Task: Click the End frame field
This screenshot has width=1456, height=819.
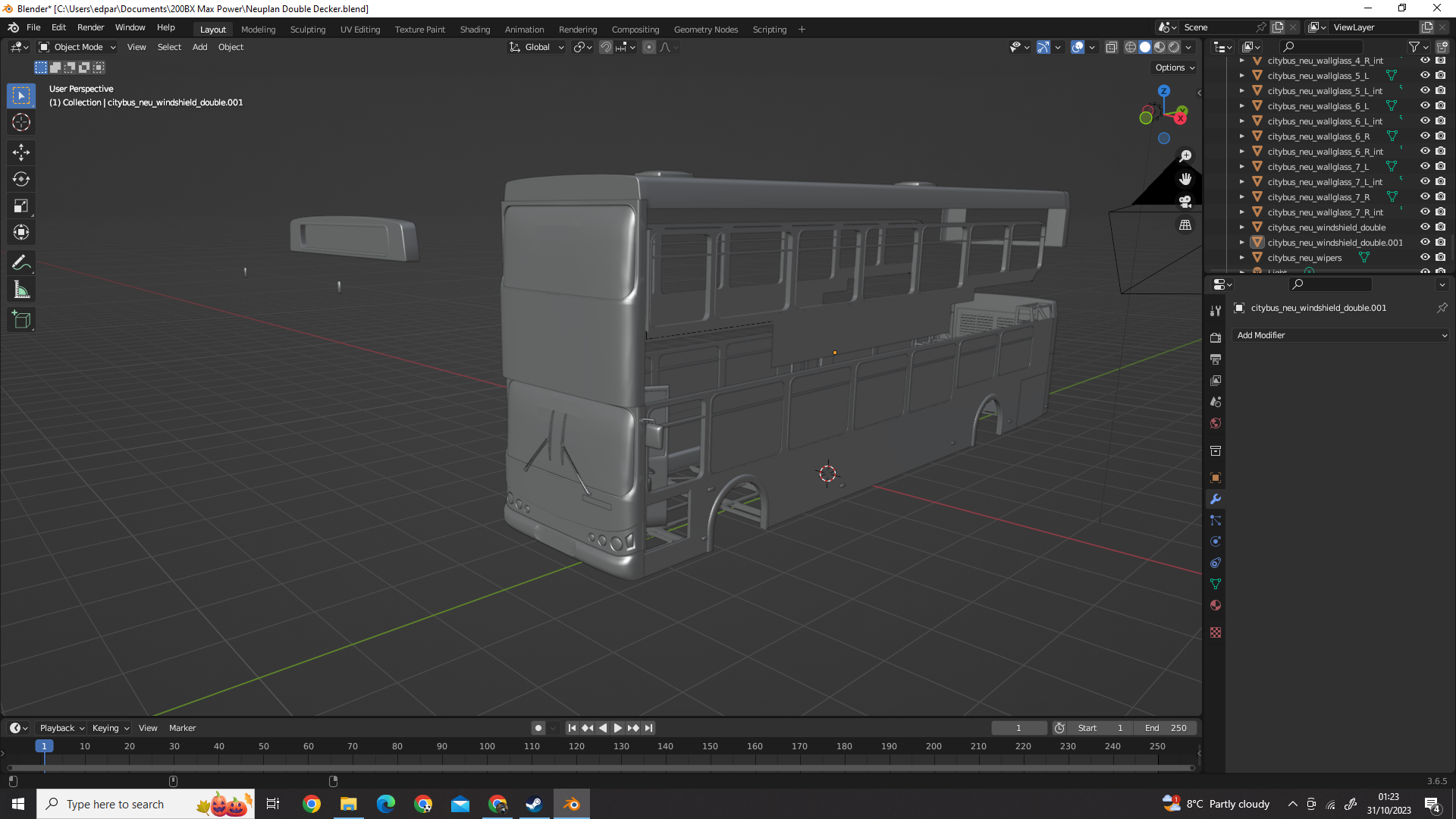Action: click(1166, 727)
